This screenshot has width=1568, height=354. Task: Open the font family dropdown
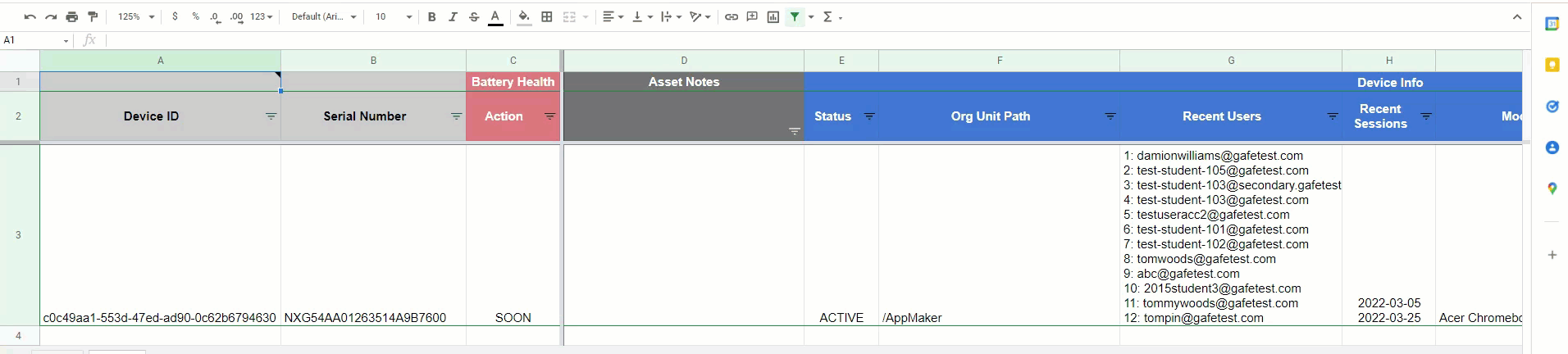coord(324,16)
